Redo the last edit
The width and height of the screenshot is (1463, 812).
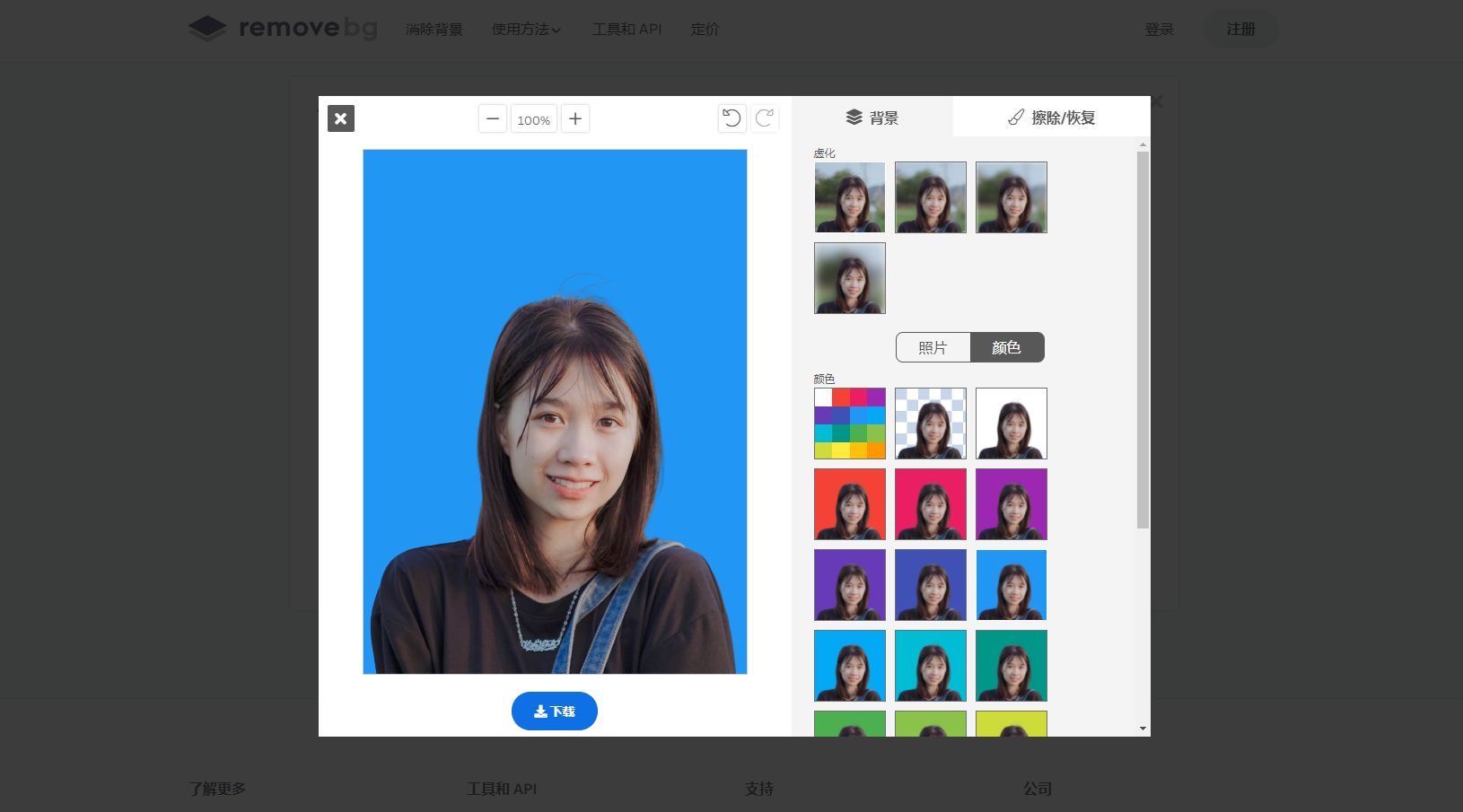[x=765, y=118]
